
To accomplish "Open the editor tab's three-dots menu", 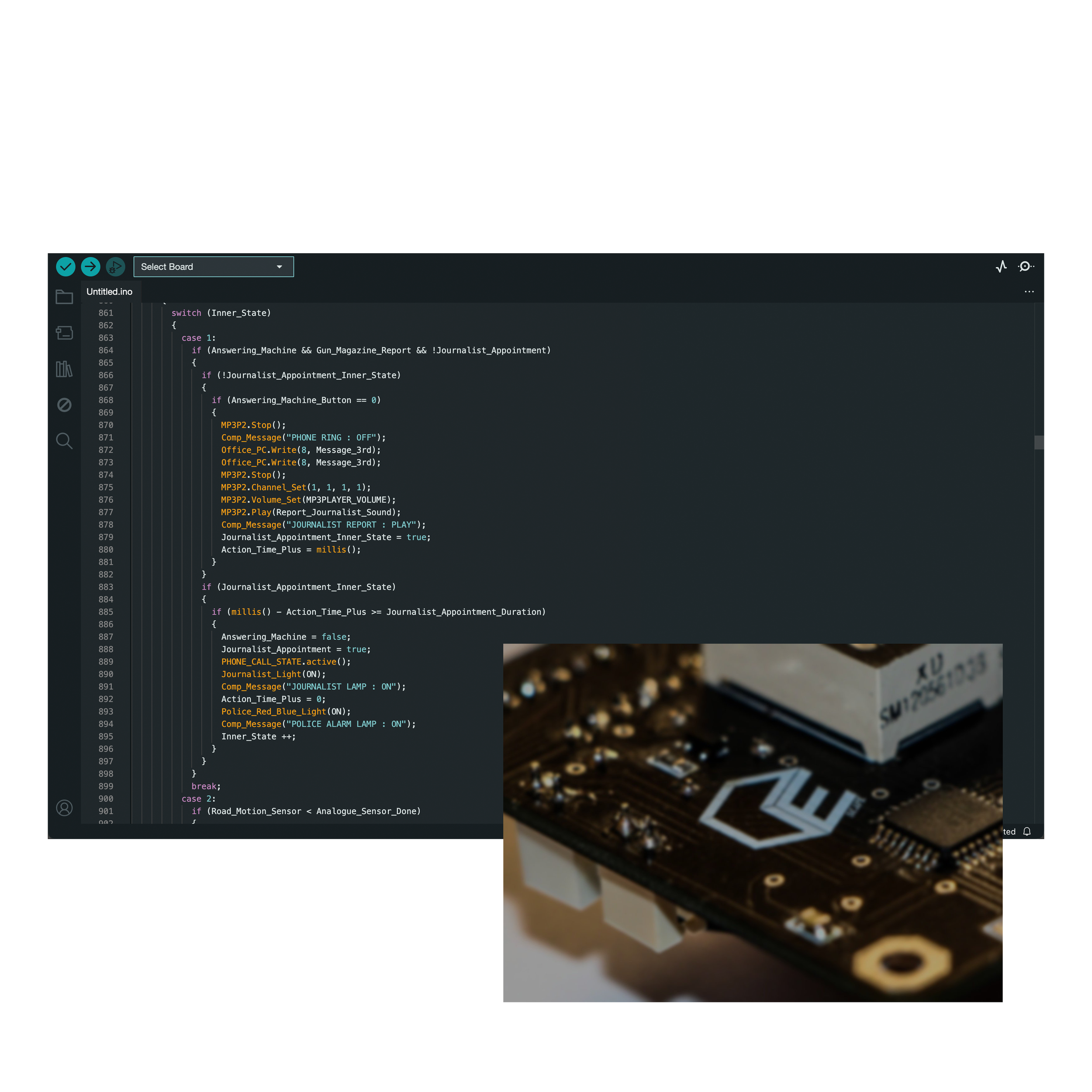I will coord(1029,292).
